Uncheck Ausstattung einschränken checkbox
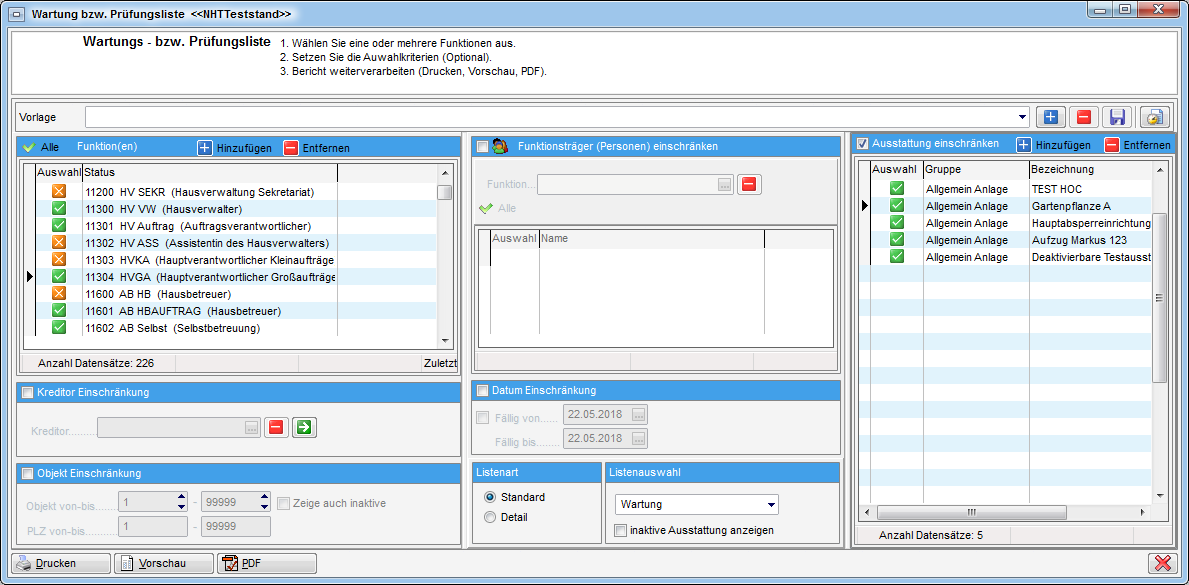1189x585 pixels. pos(862,144)
